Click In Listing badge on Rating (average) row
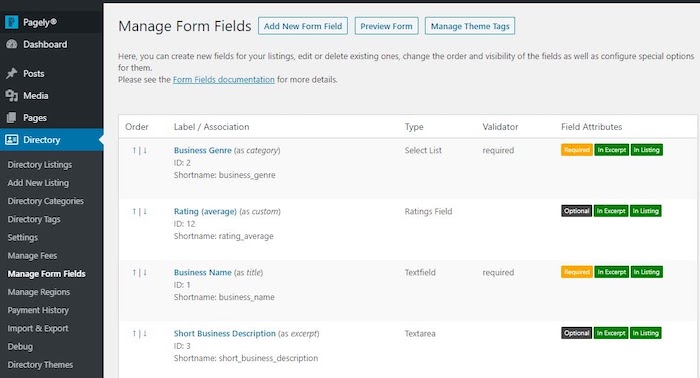700x378 pixels. click(x=646, y=211)
